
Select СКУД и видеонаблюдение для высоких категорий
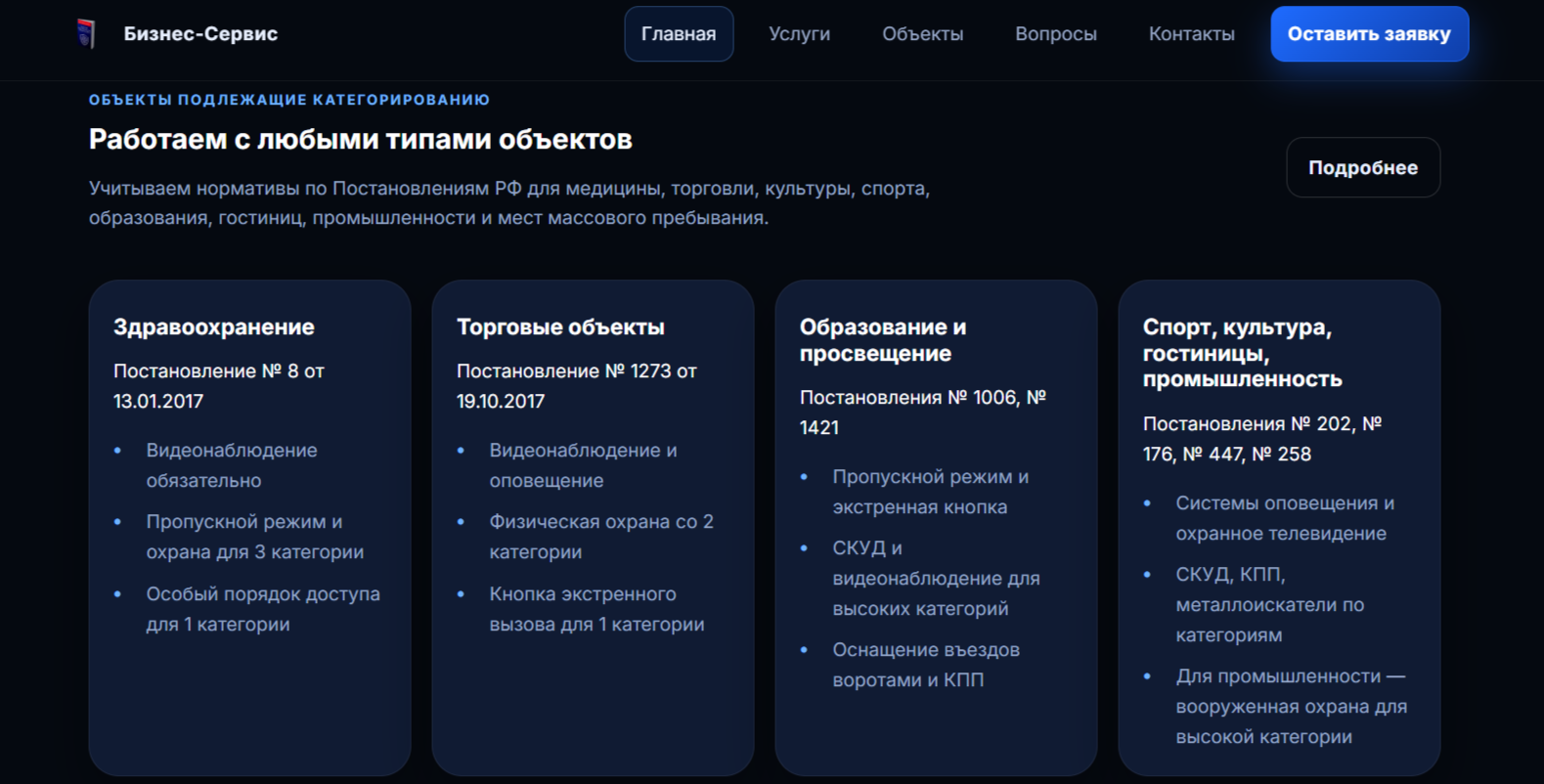click(x=936, y=578)
